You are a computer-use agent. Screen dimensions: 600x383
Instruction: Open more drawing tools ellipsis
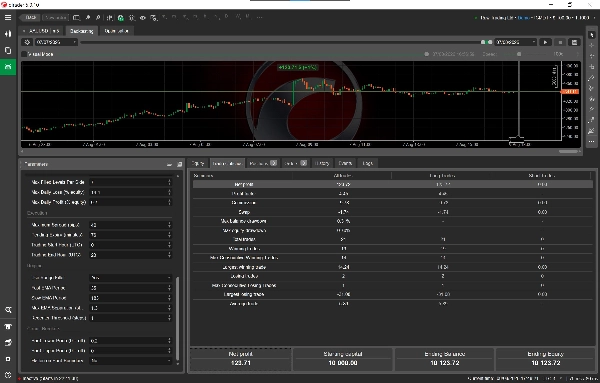(x=591, y=142)
